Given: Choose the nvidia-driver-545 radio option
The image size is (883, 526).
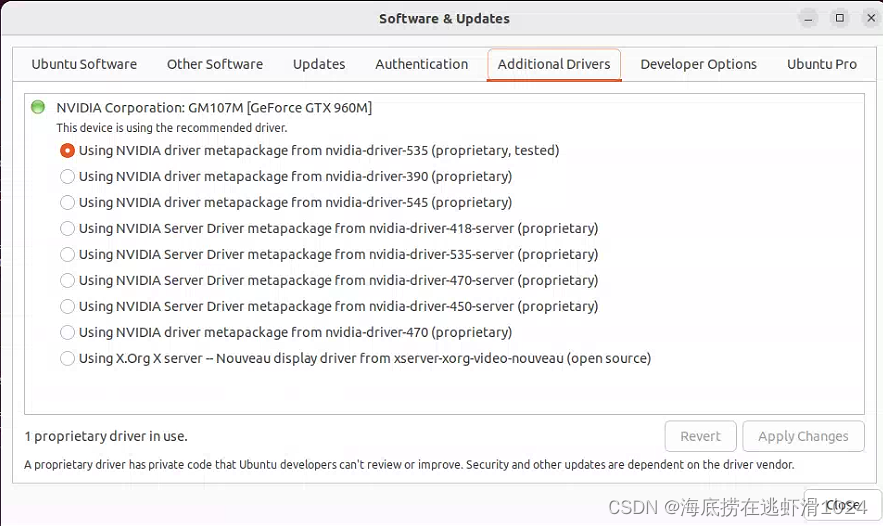Looking at the screenshot, I should [67, 202].
